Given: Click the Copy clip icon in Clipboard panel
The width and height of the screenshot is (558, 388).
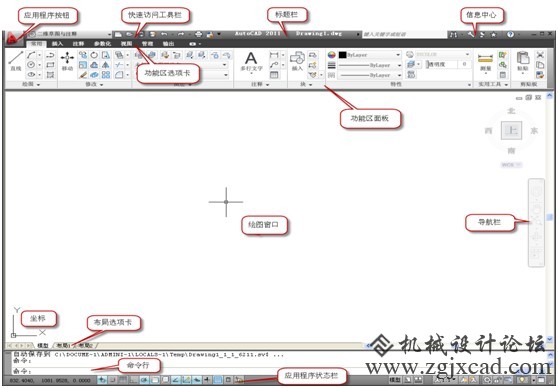Looking at the screenshot, I should click(540, 65).
